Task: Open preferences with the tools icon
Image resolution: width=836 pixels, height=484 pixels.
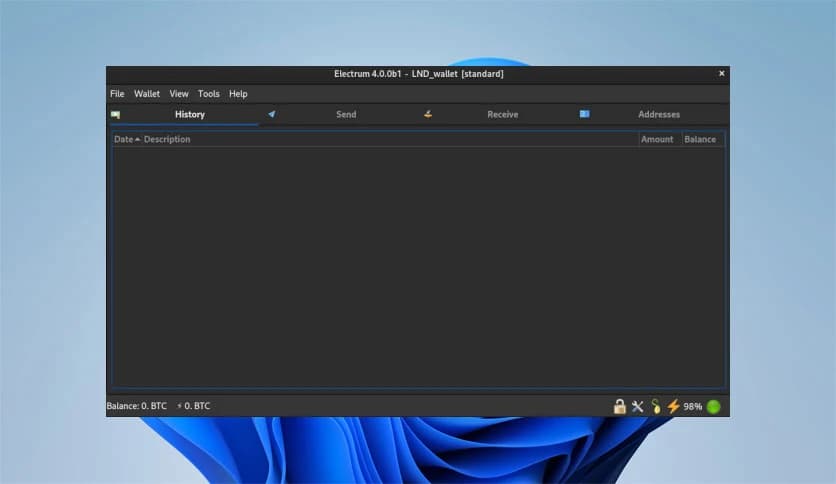Action: click(637, 407)
